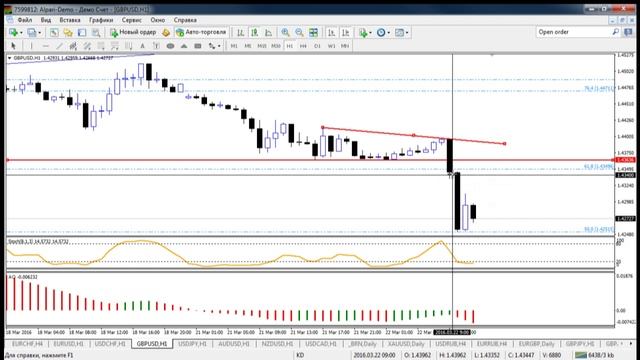Tile chart windows with grid icon
This screenshot has width=640, height=360.
[x=313, y=32]
